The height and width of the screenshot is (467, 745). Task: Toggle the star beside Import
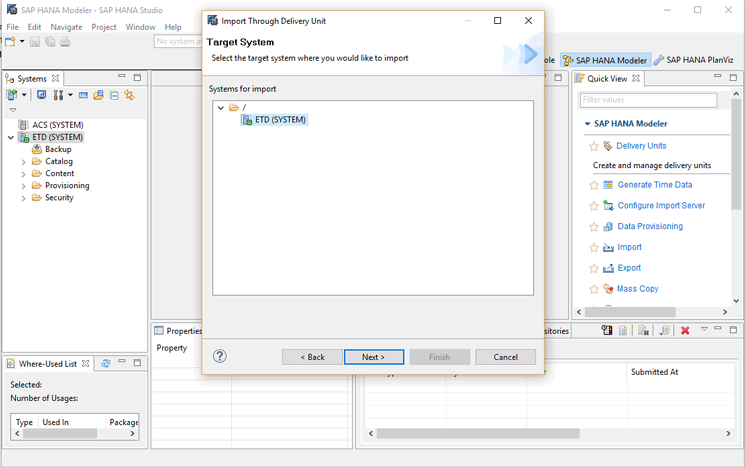(x=593, y=248)
